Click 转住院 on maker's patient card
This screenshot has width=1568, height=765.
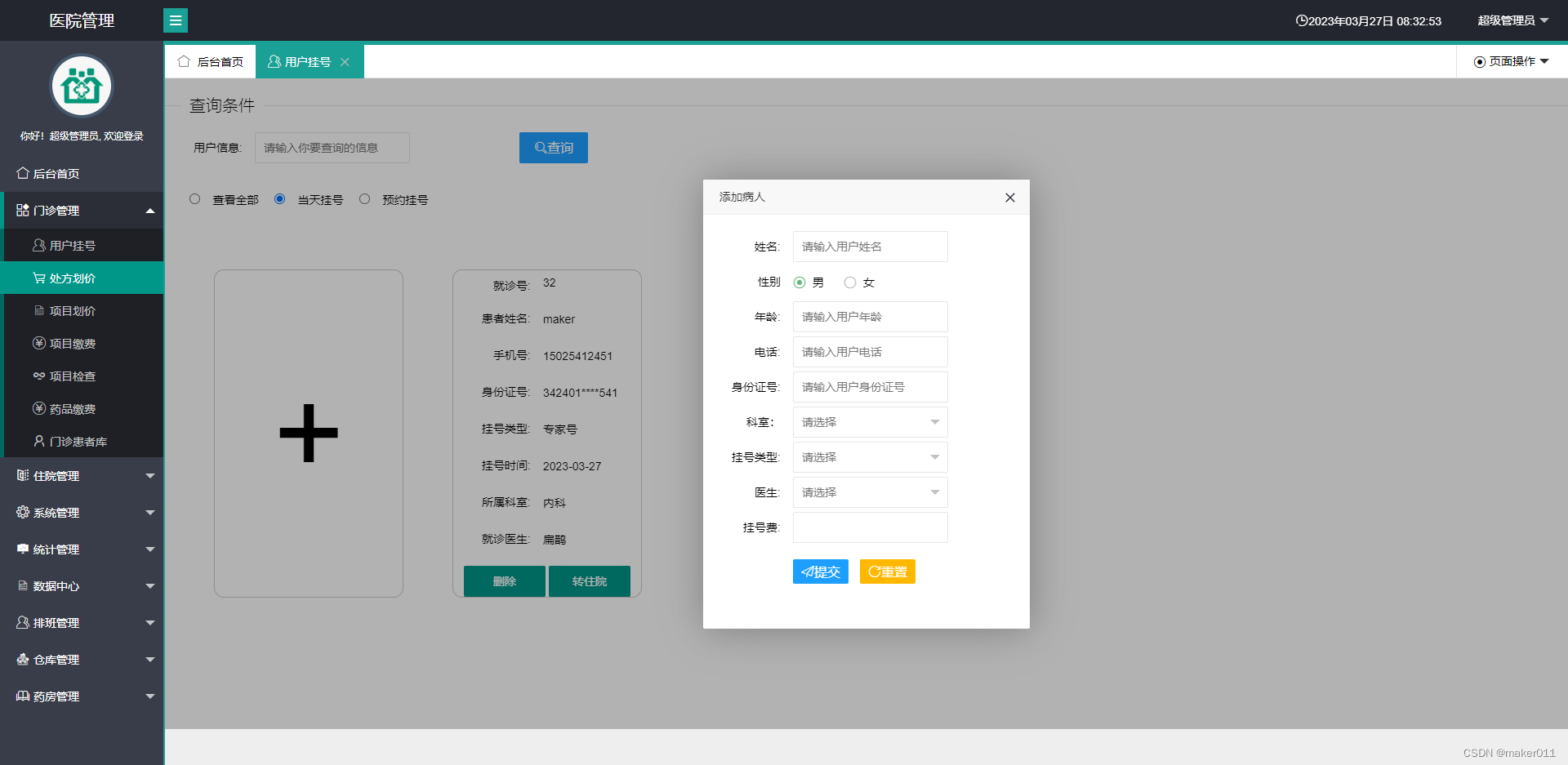pyautogui.click(x=590, y=581)
